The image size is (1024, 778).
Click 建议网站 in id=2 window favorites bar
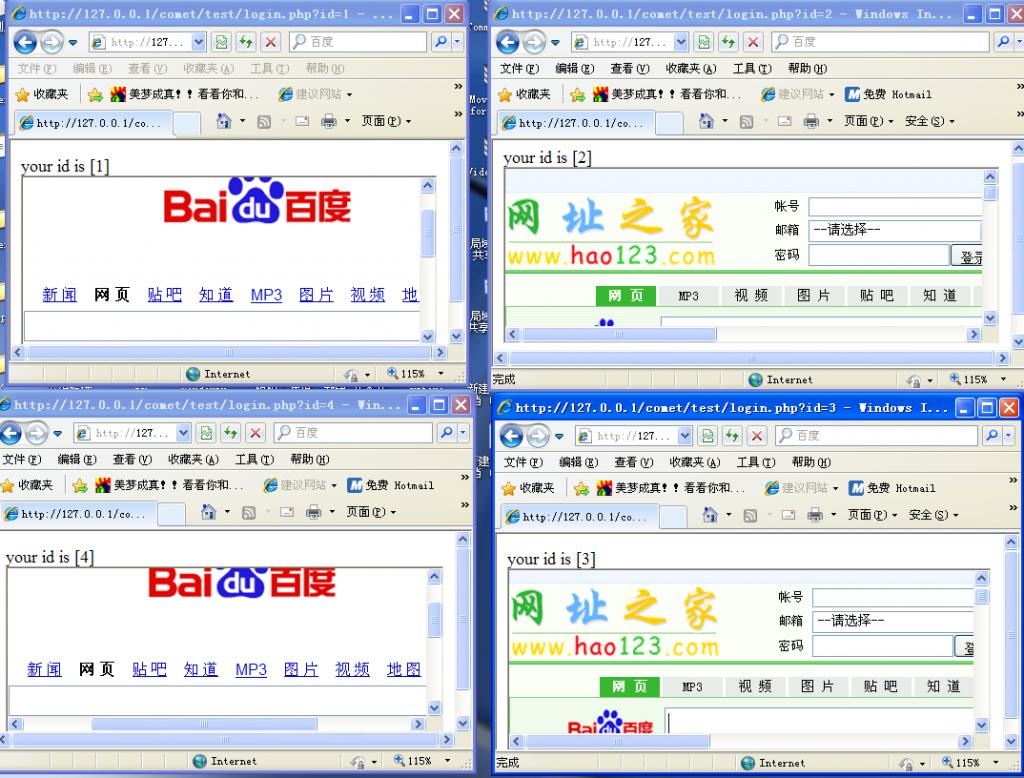click(799, 94)
